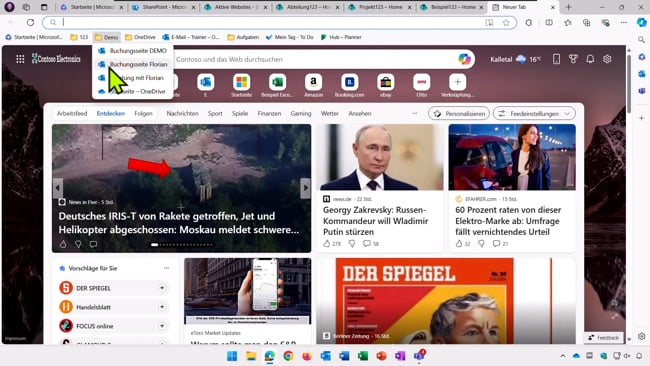Open Teams from the Edge sidebar
Image resolution: width=650 pixels, height=366 pixels.
coord(642,90)
